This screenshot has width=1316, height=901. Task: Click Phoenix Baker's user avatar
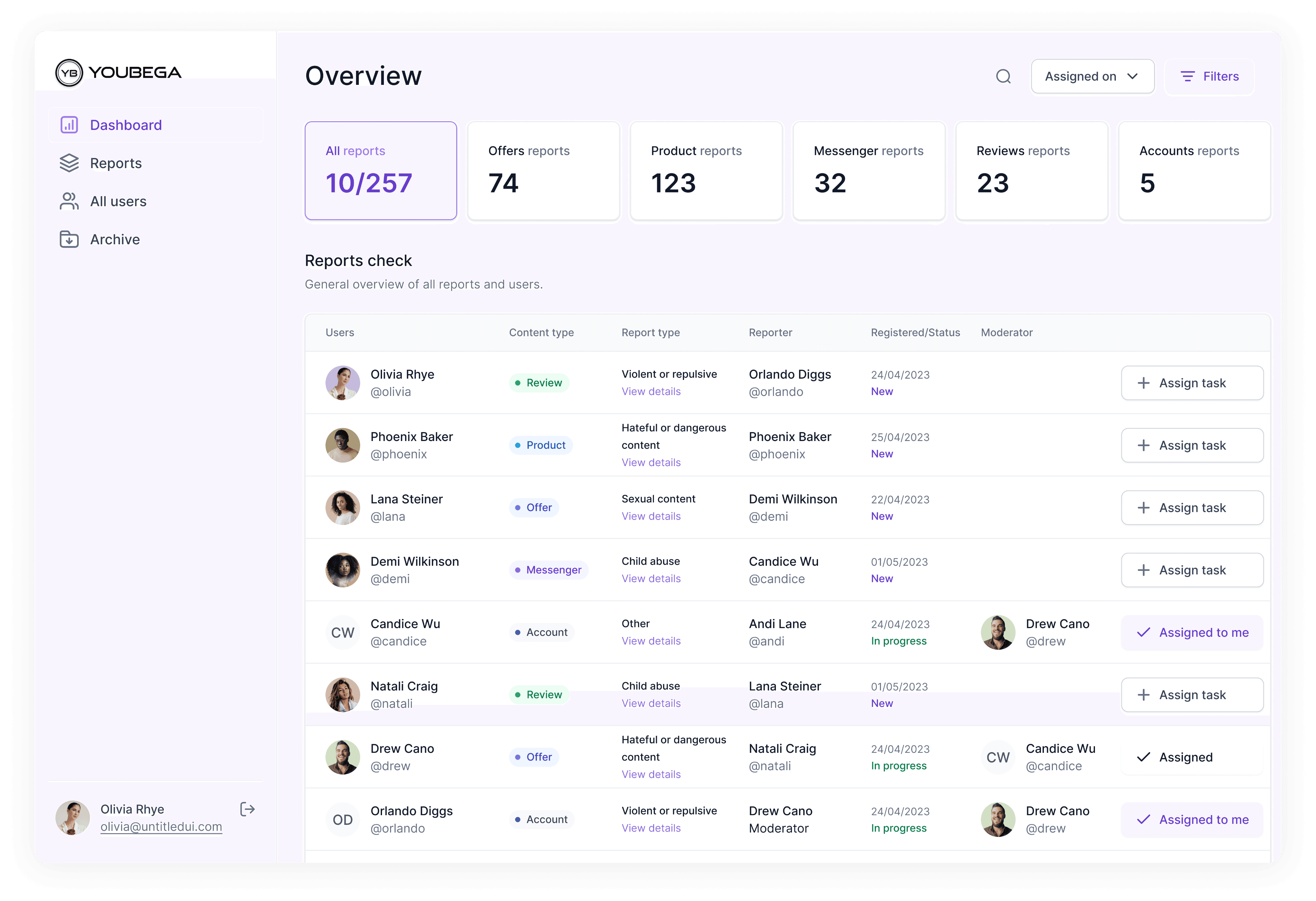pos(342,446)
